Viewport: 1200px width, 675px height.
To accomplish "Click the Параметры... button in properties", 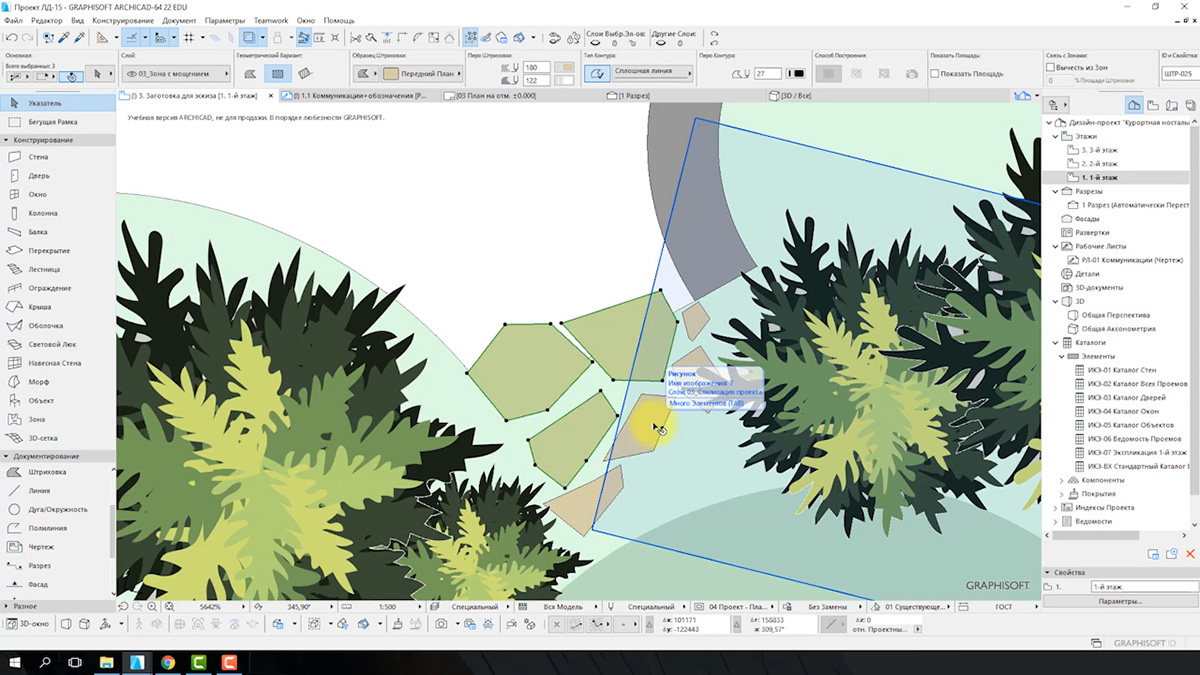I will 1119,601.
